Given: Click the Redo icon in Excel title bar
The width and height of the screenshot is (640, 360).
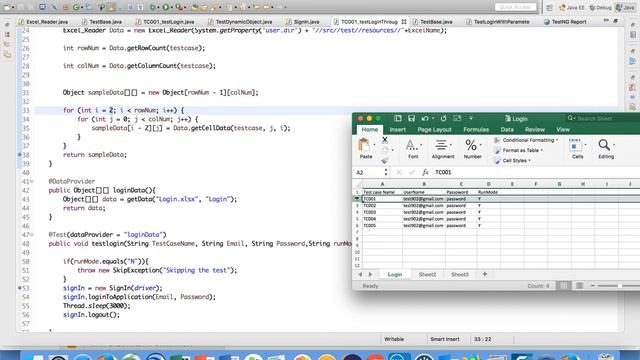Looking at the screenshot, I should [x=443, y=118].
